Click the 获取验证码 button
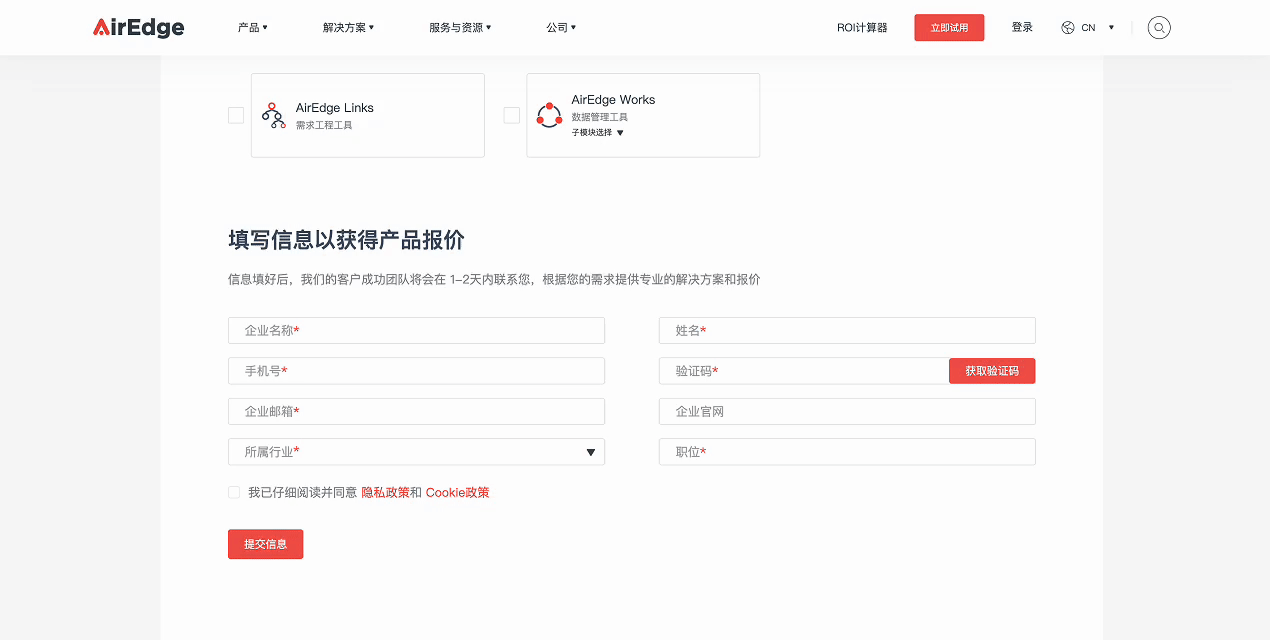 click(992, 371)
